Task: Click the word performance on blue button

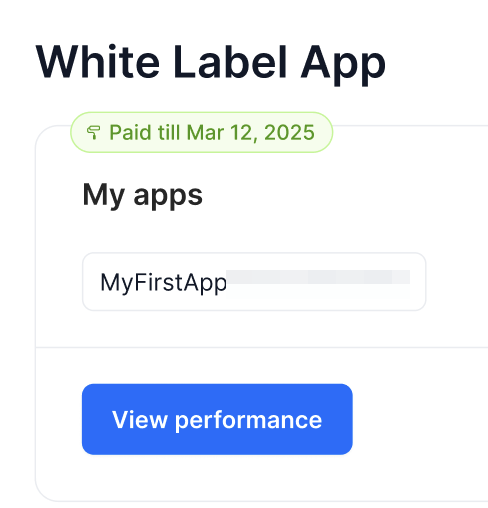Action: click(248, 421)
